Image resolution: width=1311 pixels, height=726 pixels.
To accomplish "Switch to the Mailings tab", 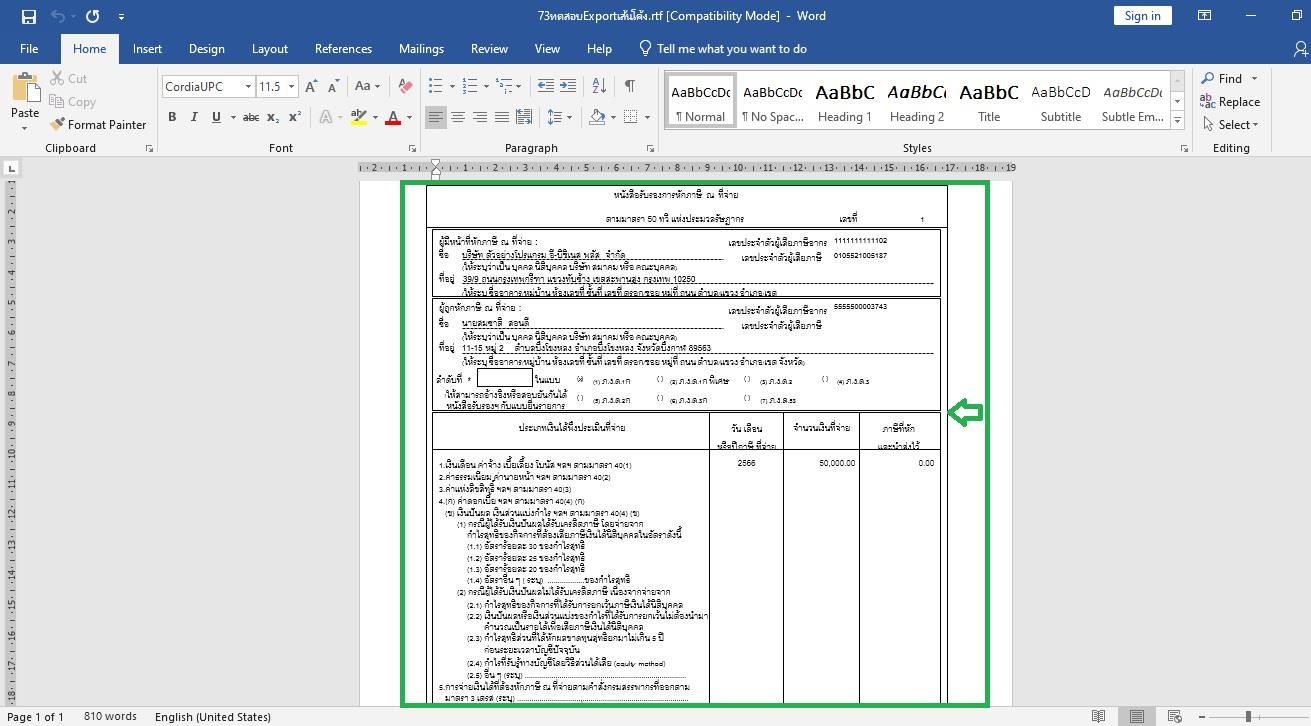I will click(421, 48).
